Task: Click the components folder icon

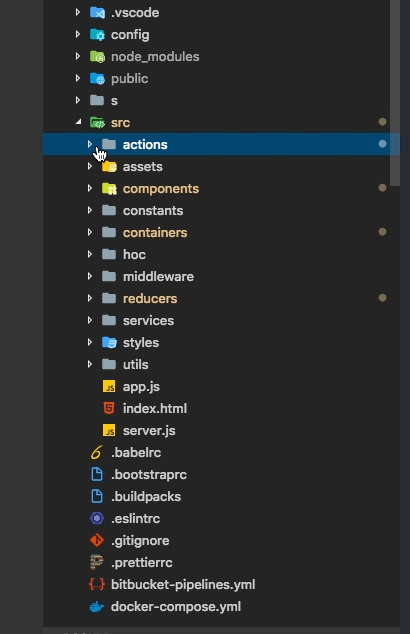Action: click(109, 188)
